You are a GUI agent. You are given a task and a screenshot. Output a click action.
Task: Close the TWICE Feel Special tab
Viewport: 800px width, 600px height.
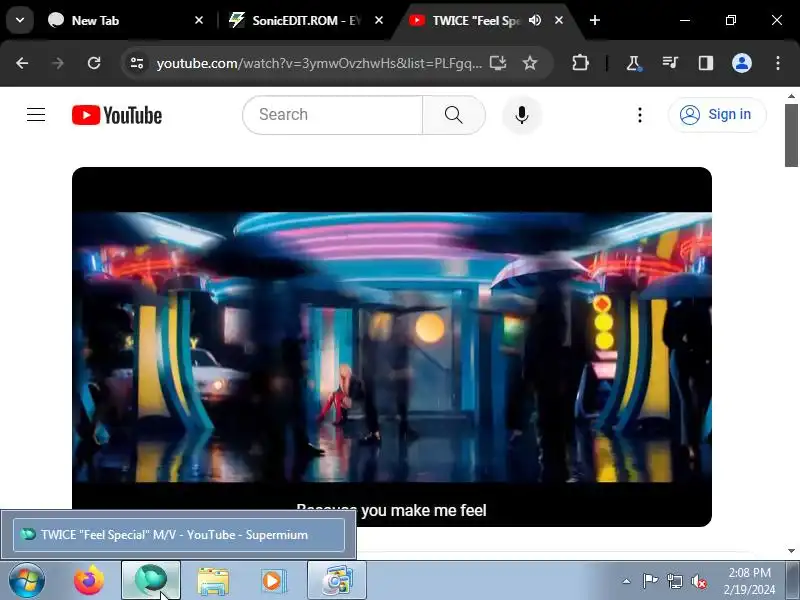[559, 20]
